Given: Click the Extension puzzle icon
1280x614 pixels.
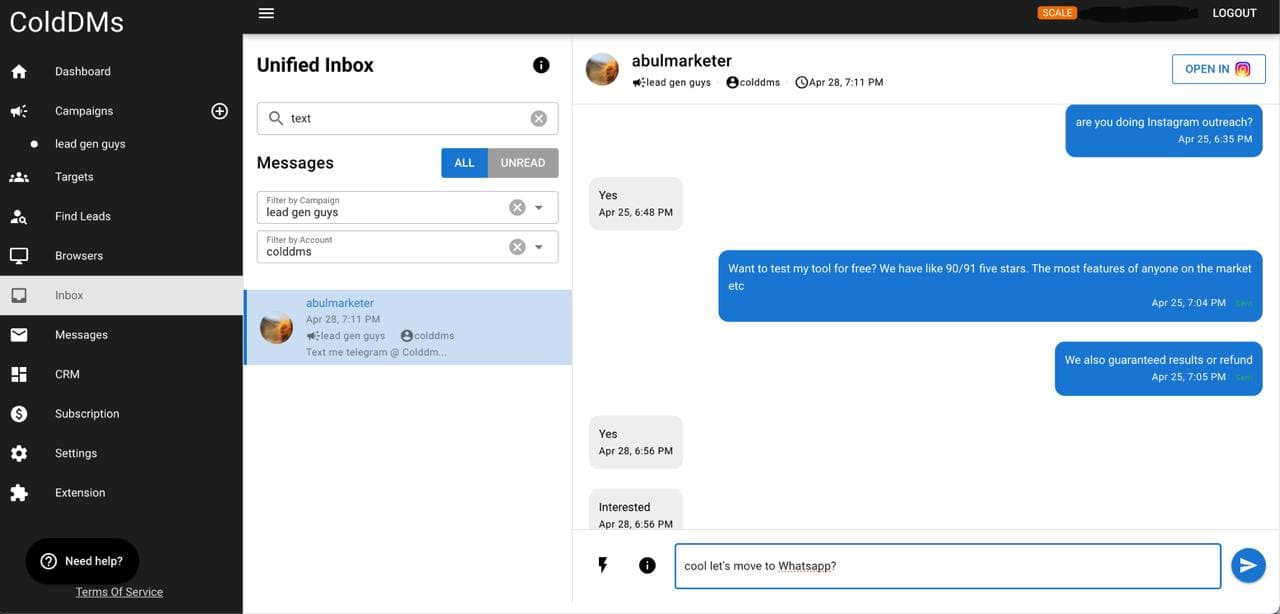Looking at the screenshot, I should coord(19,493).
